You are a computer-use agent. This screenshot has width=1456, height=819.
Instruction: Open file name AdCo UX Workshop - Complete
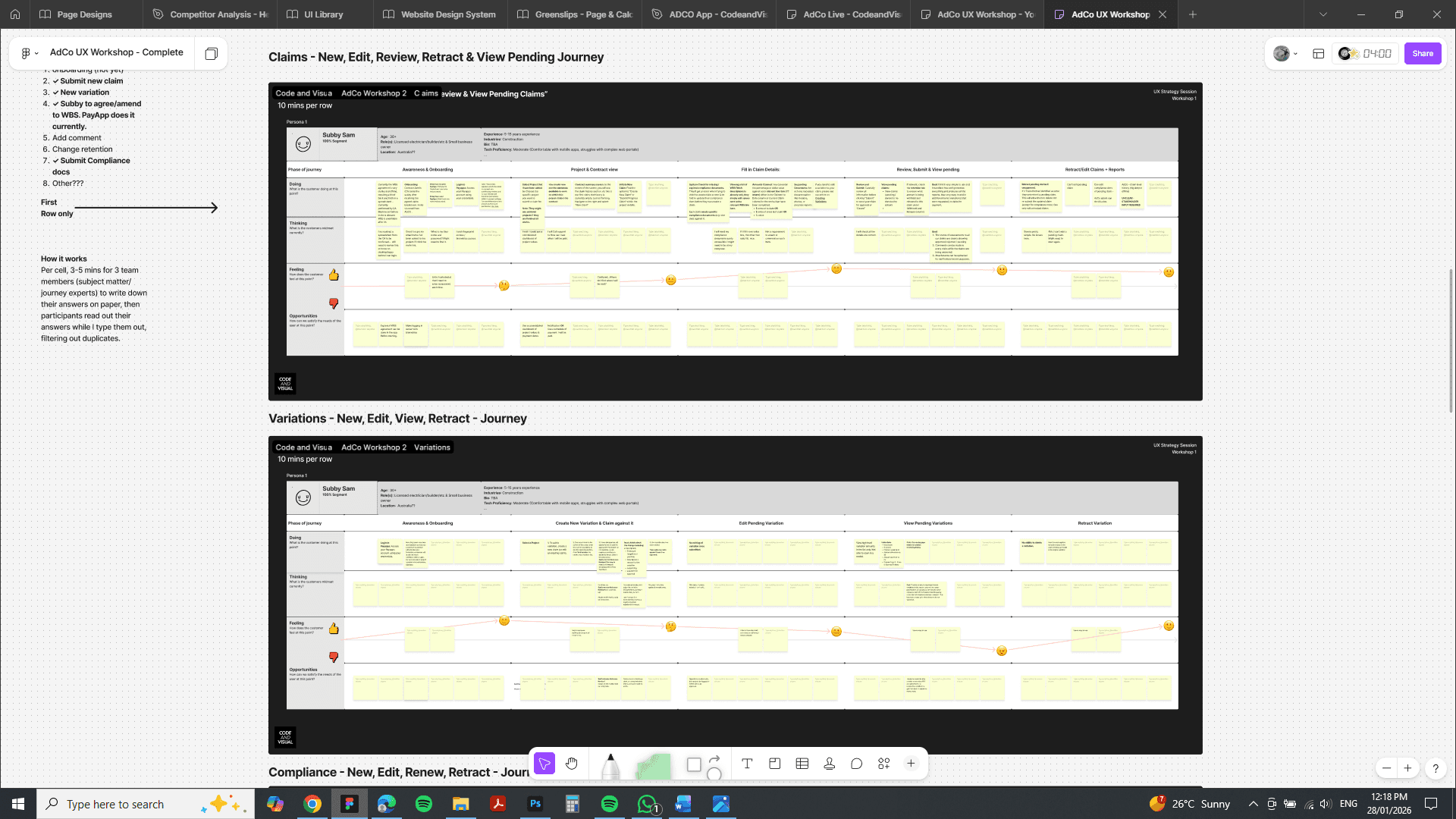[x=117, y=52]
